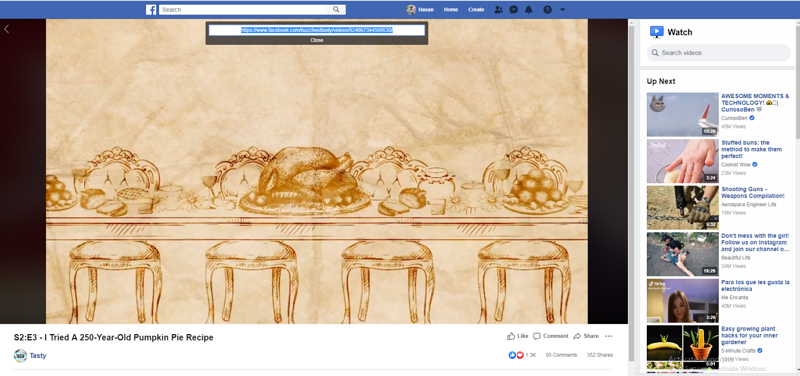The height and width of the screenshot is (376, 800).
Task: Go to Home in top bar
Action: click(x=451, y=10)
